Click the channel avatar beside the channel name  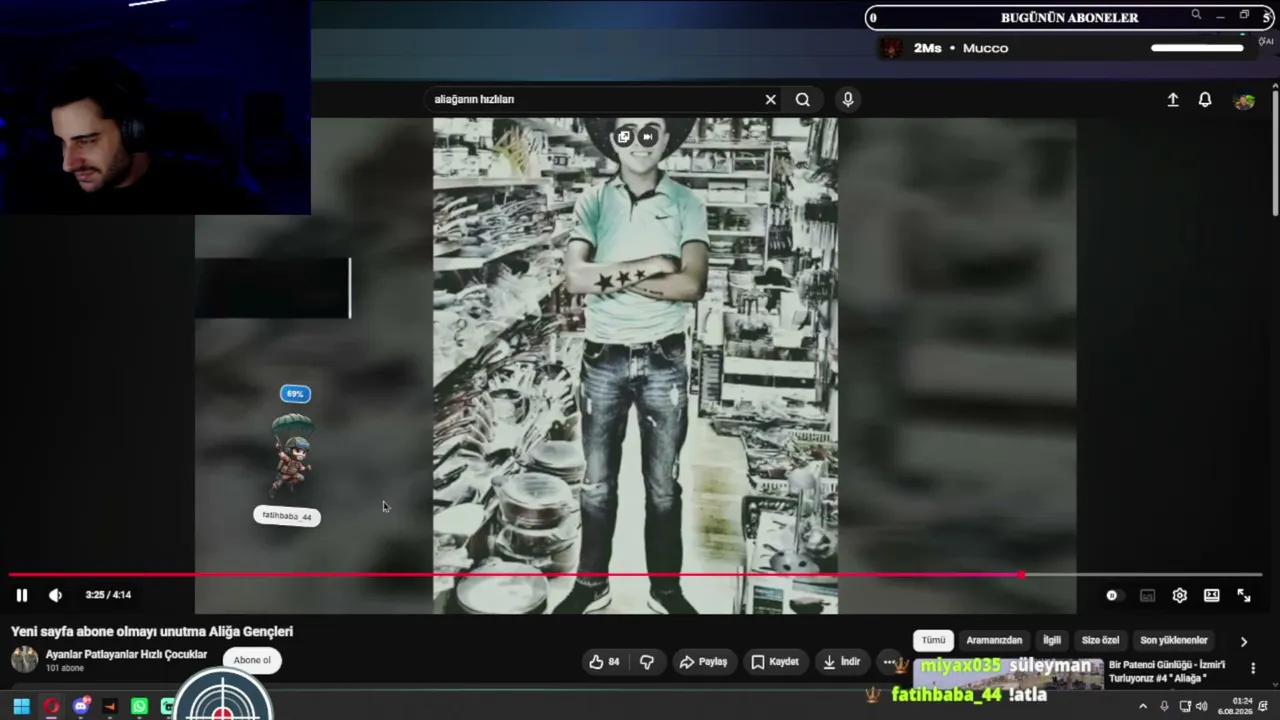pos(24,659)
